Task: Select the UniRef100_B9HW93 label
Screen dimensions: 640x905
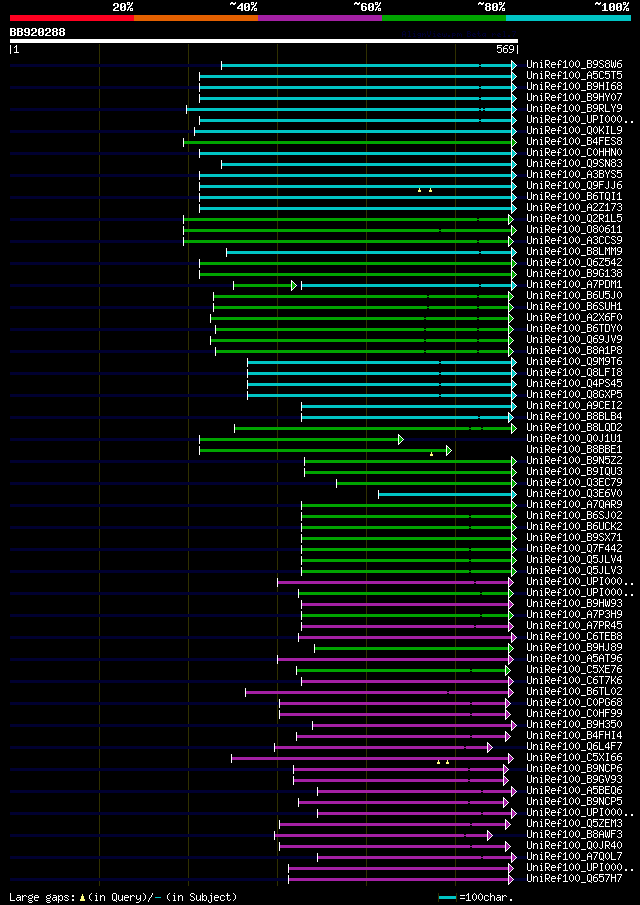Action: click(x=574, y=603)
